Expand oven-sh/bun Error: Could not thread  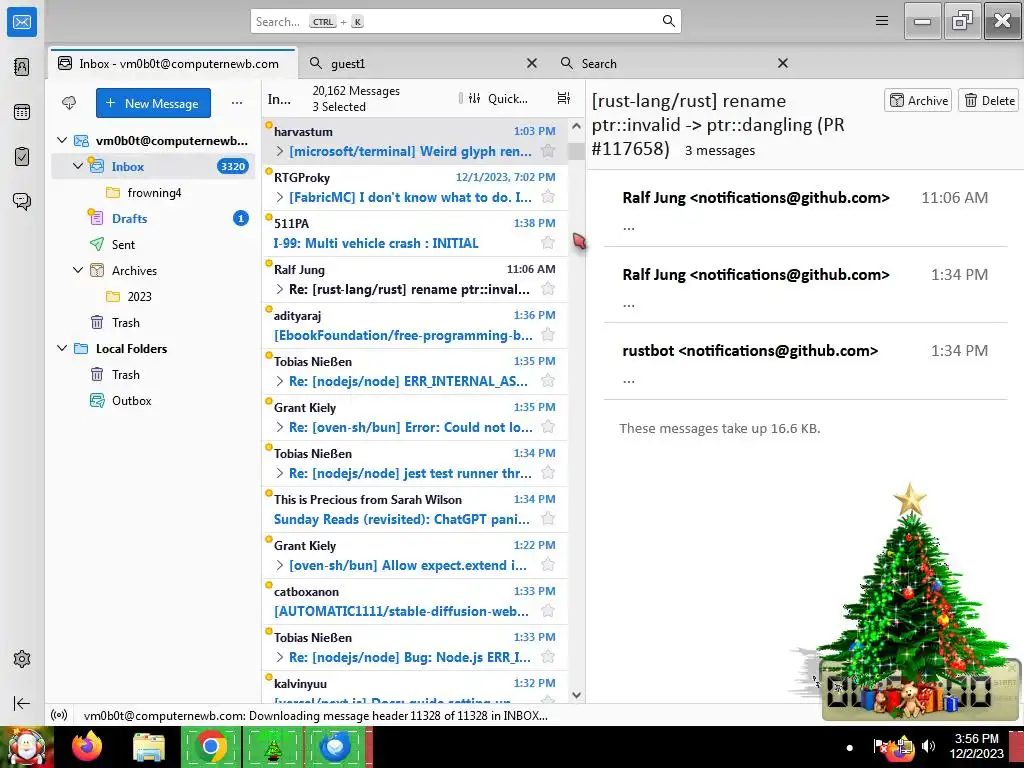coord(280,427)
